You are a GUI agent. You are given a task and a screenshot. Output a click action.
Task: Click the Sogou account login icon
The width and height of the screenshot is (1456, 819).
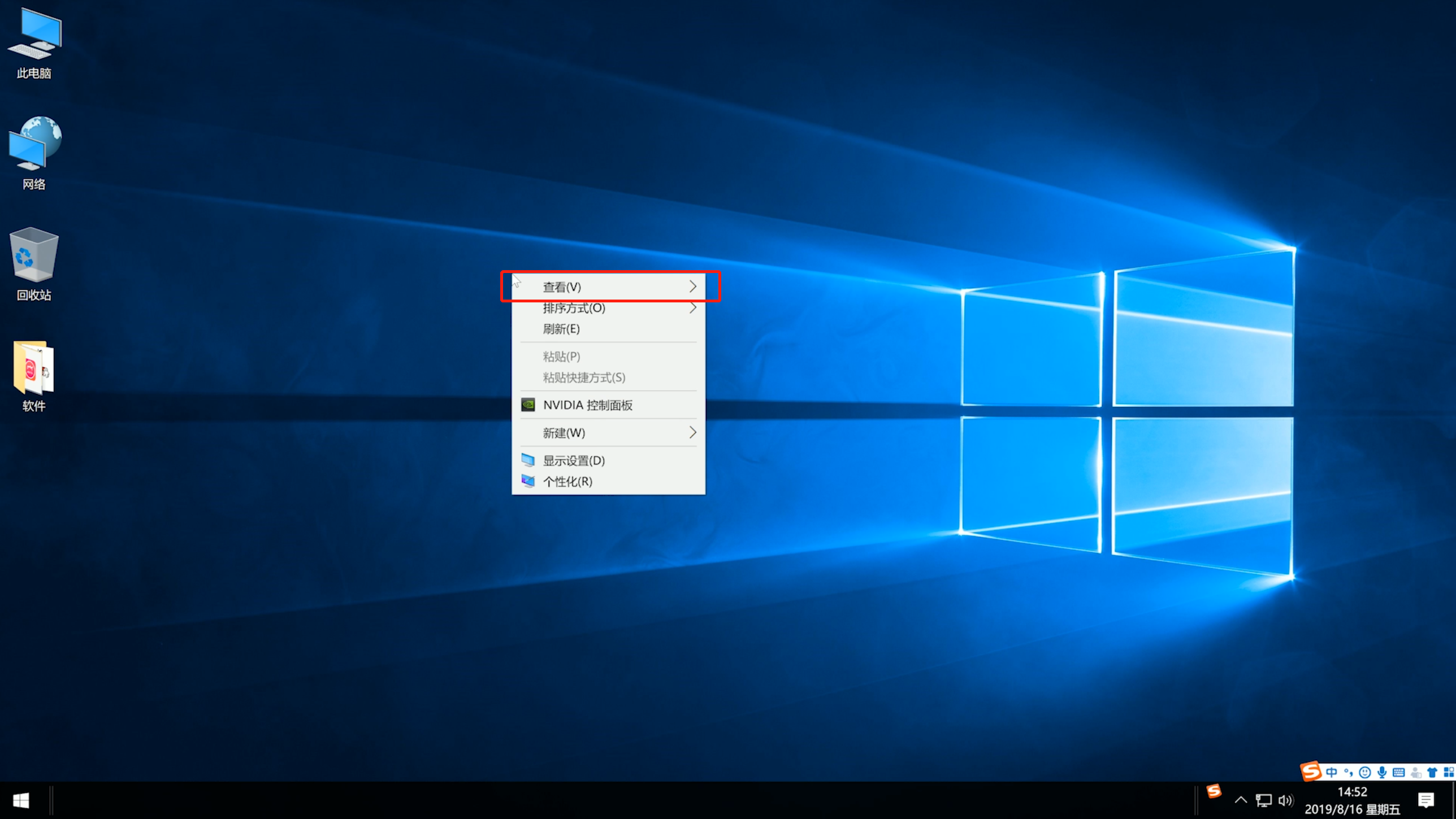[1416, 772]
